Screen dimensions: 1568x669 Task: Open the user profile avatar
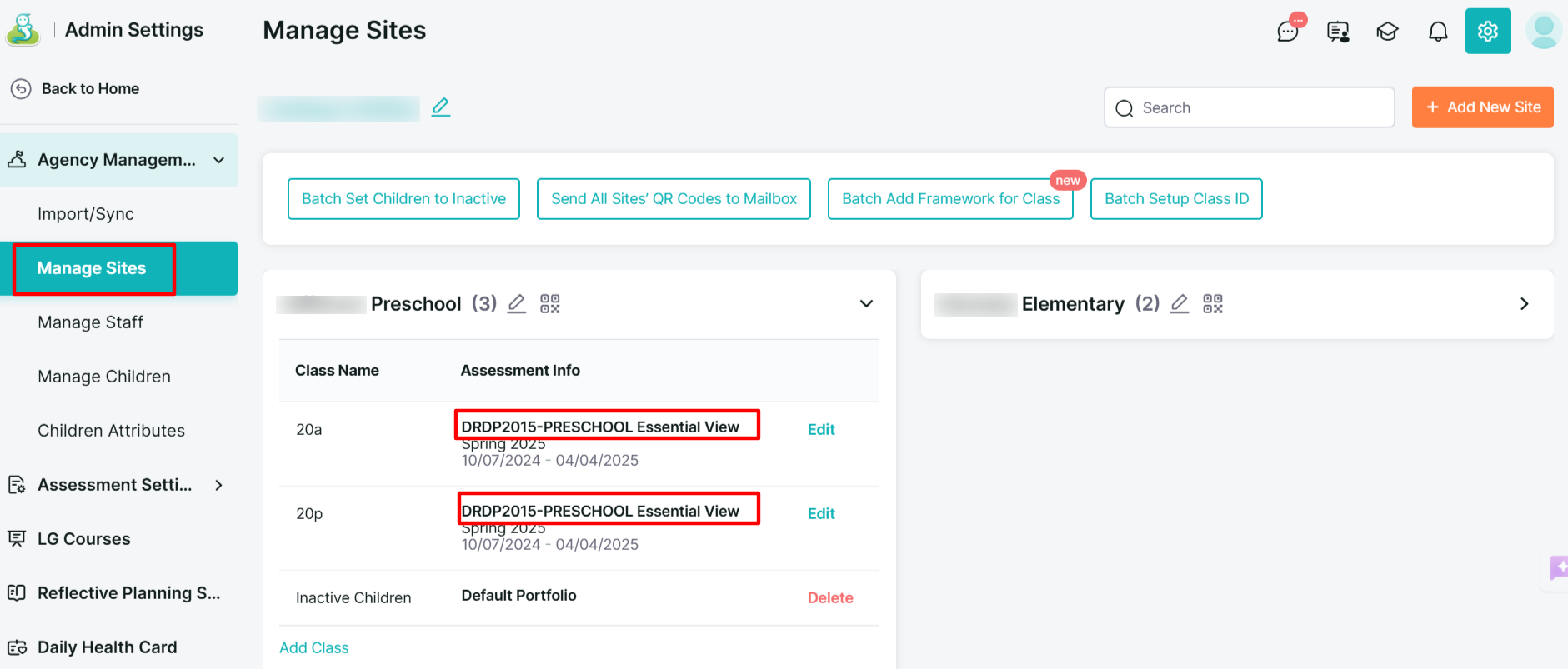(1543, 32)
